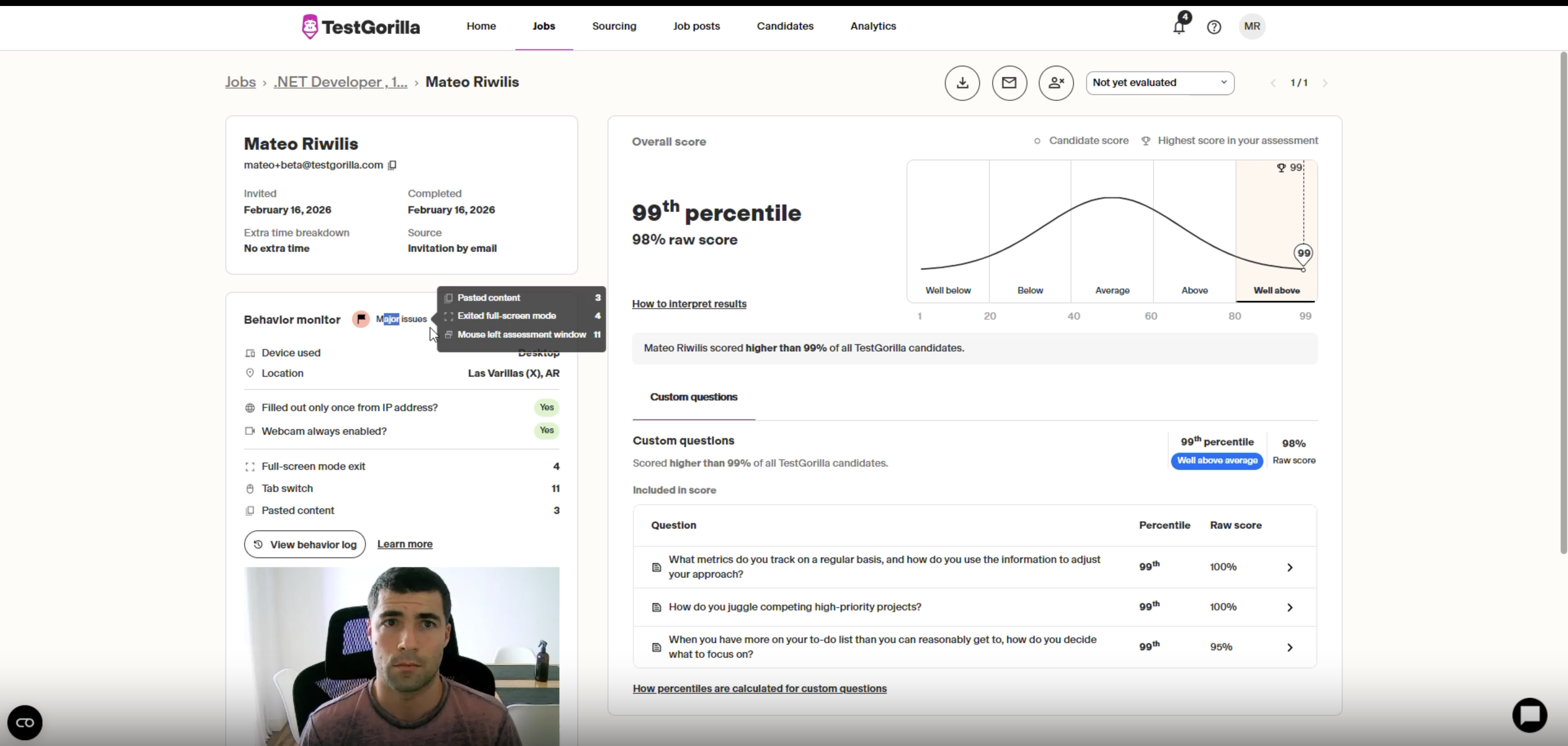This screenshot has width=1568, height=746.
Task: Click the Pasted content tooltip row
Action: (x=522, y=298)
